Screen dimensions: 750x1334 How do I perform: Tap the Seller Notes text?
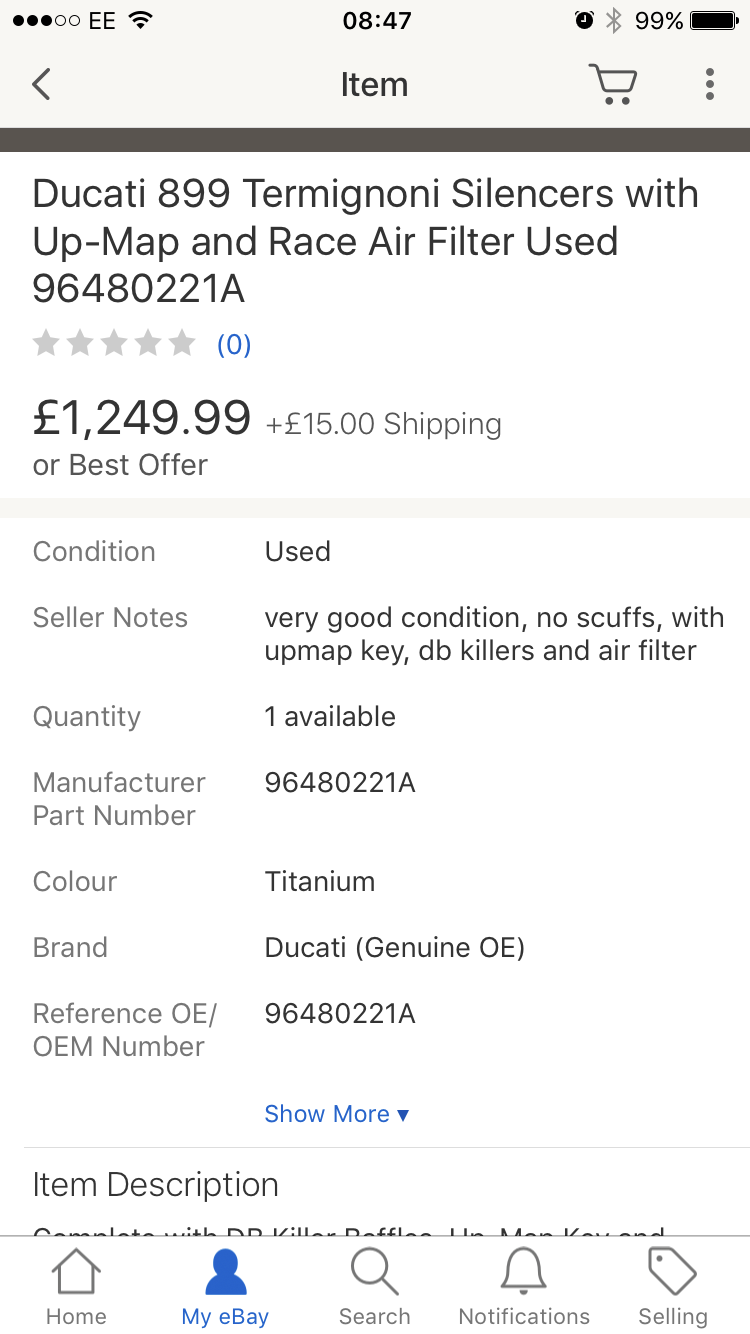tap(494, 634)
